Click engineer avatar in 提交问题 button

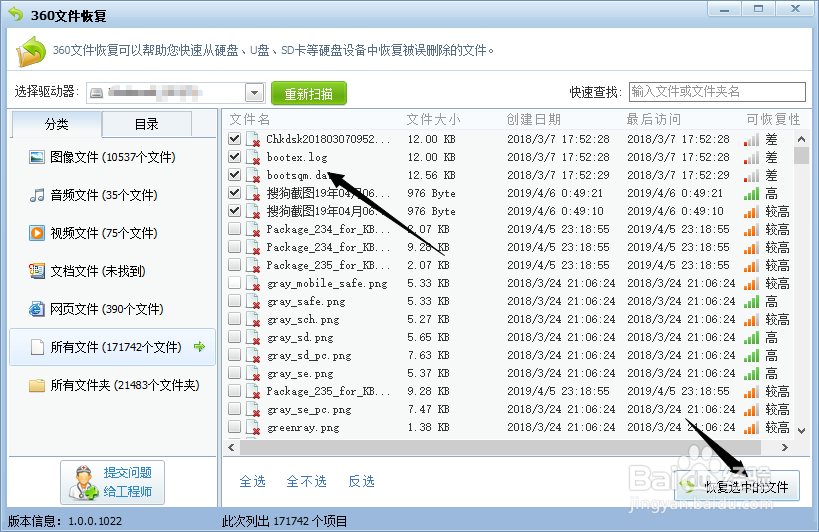(84, 483)
